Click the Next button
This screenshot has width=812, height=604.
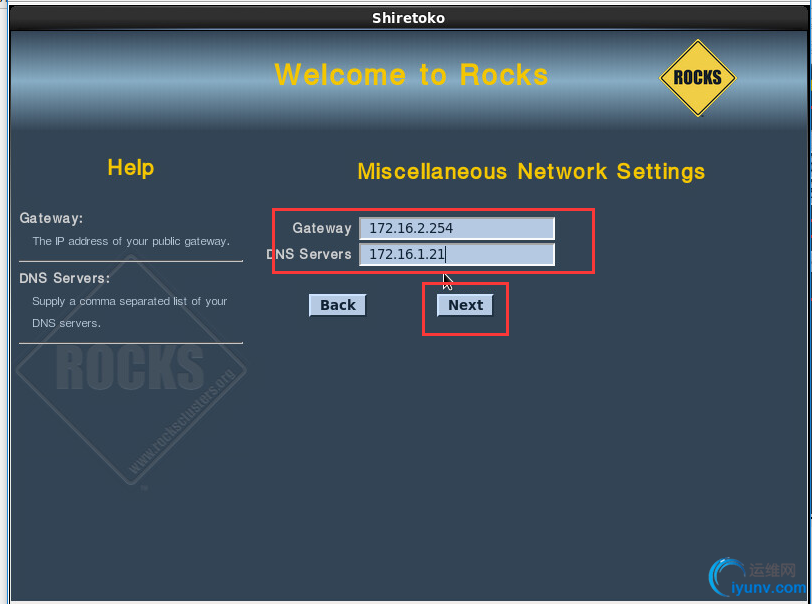point(465,305)
